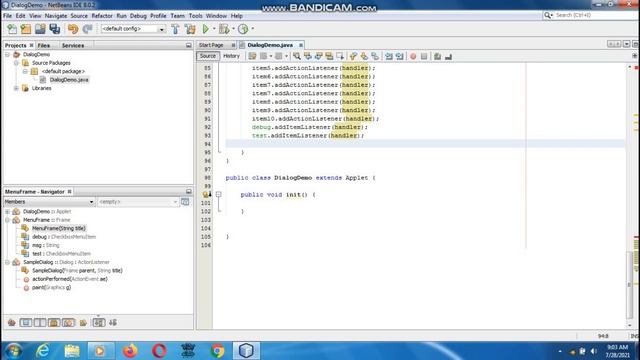
Task: Toggle Show Inner Classes in Navigator
Action: 68,322
